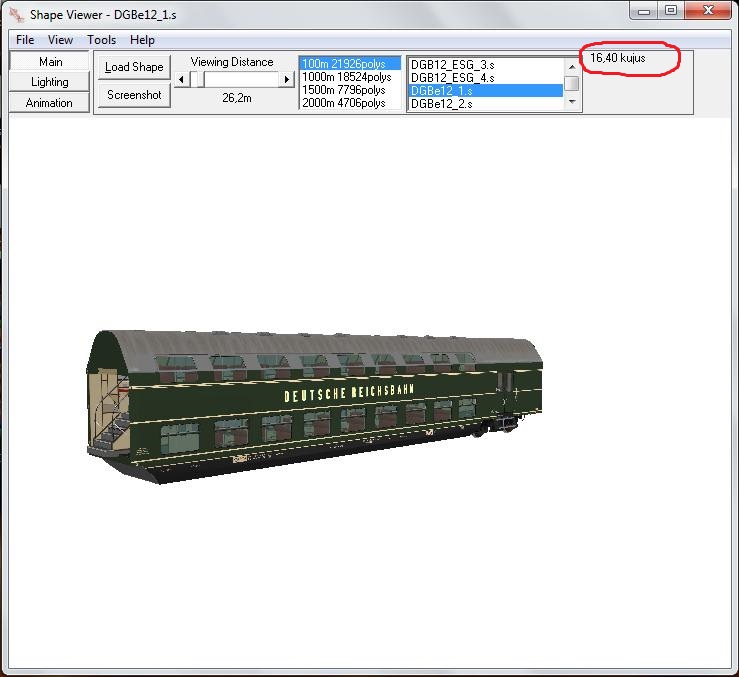Click the Shape Viewer app icon in title bar
The width and height of the screenshot is (739, 677).
click(17, 15)
